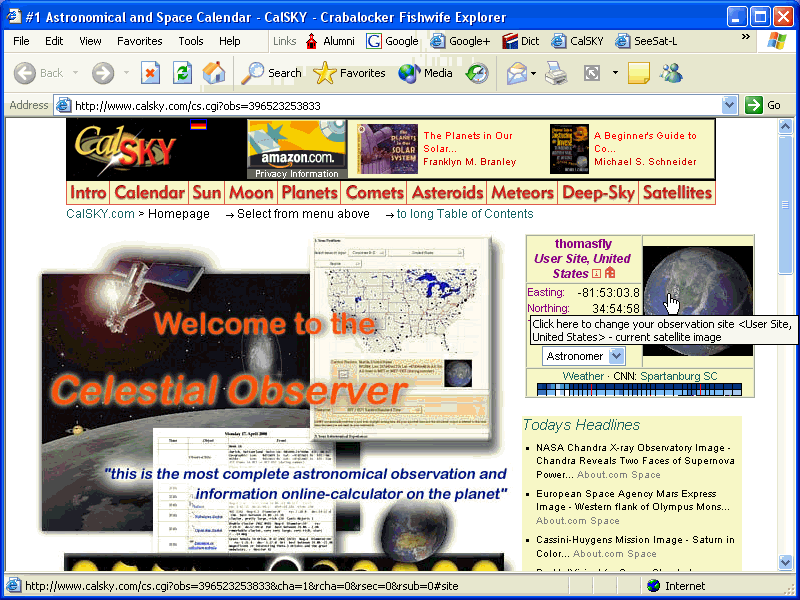Select the Comets tab on CalSKY menu
800x600 pixels.
tap(374, 193)
